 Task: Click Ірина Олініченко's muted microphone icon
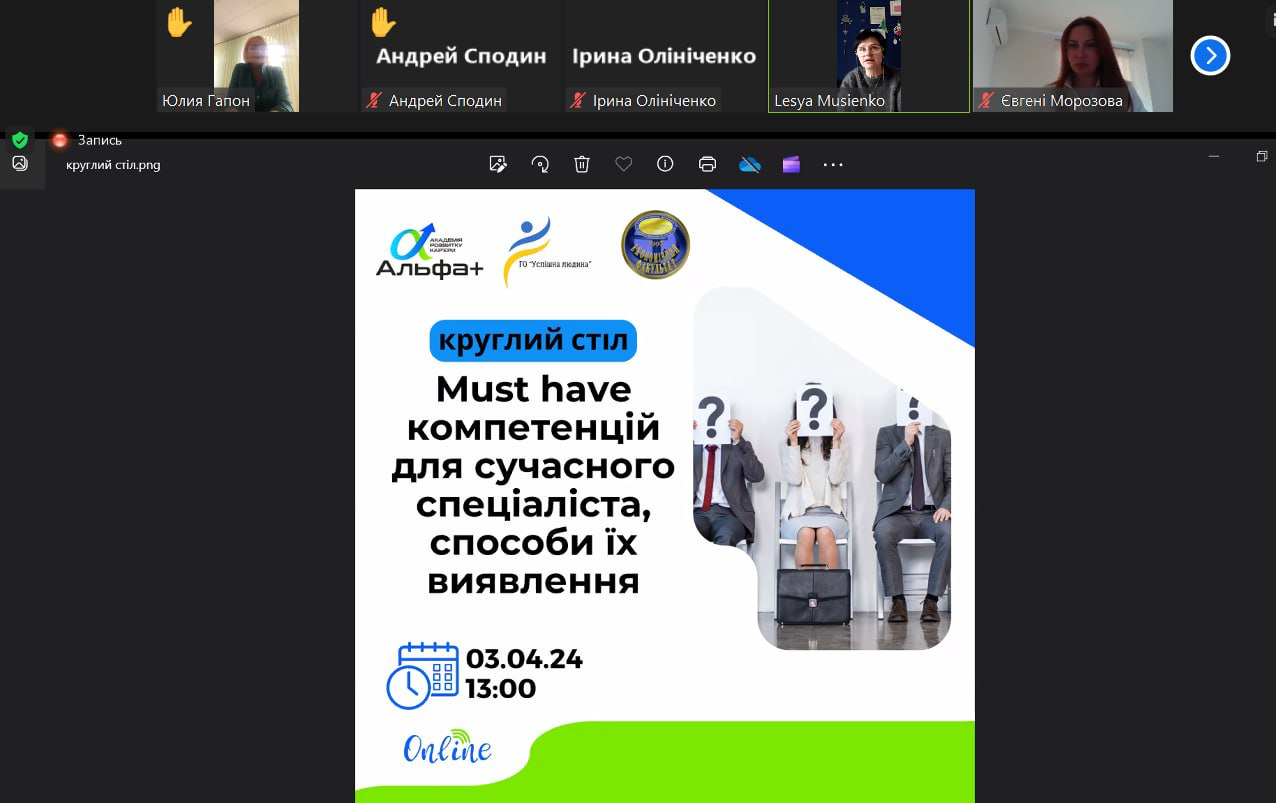(x=577, y=100)
